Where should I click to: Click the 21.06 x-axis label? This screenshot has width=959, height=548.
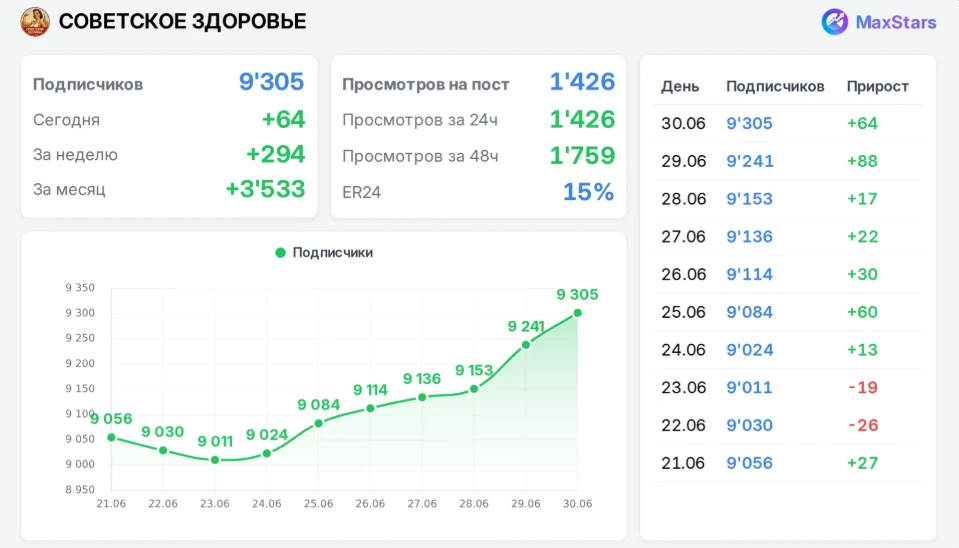pyautogui.click(x=111, y=504)
